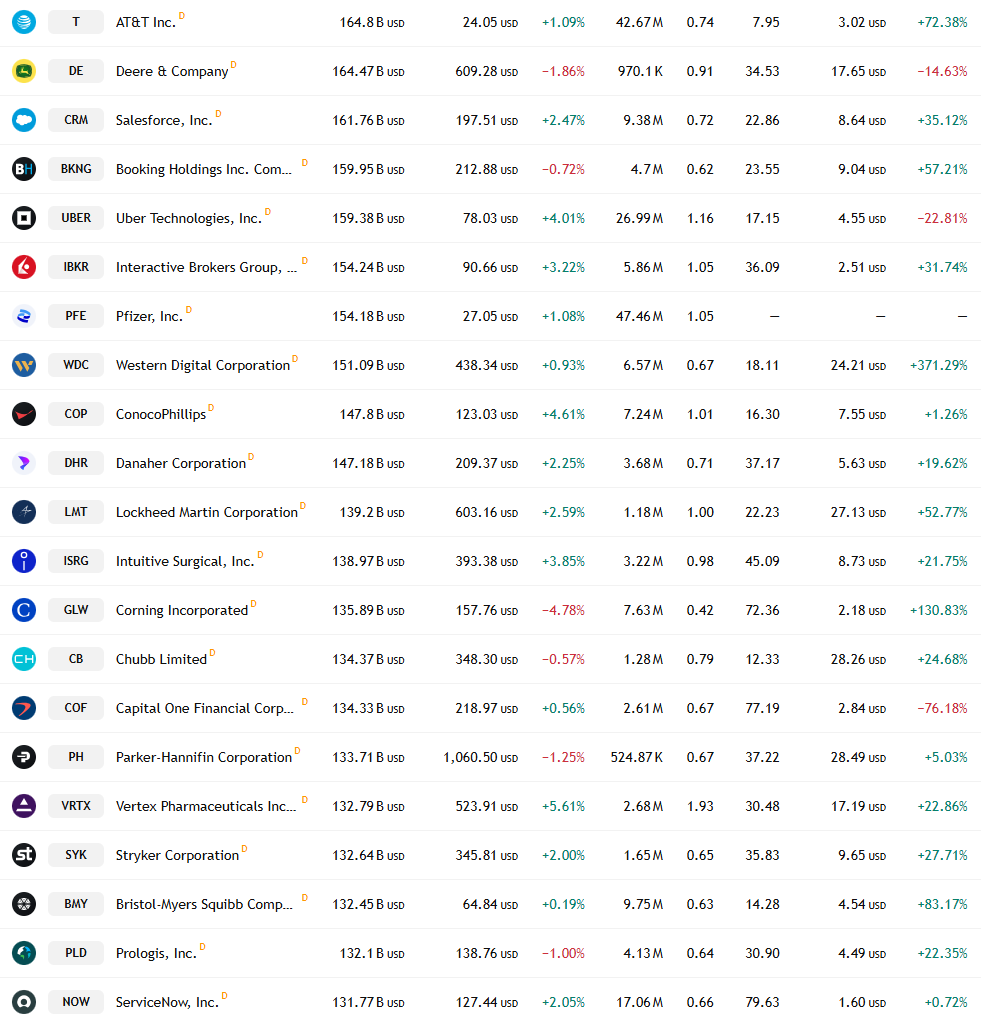This screenshot has height=1021, width=981.
Task: Select the PFE ticker badge
Action: 76,316
